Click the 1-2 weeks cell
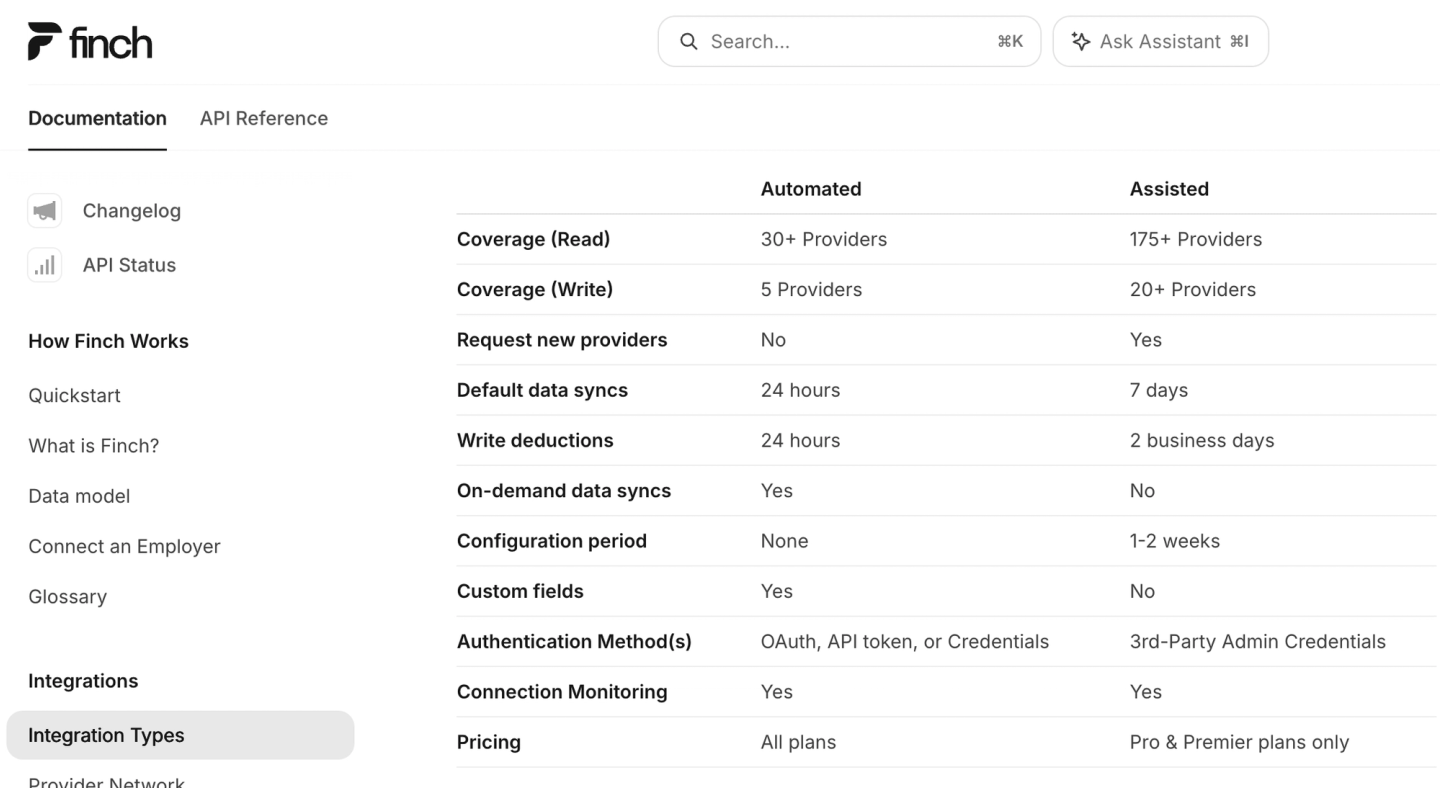The width and height of the screenshot is (1440, 788). click(1175, 541)
